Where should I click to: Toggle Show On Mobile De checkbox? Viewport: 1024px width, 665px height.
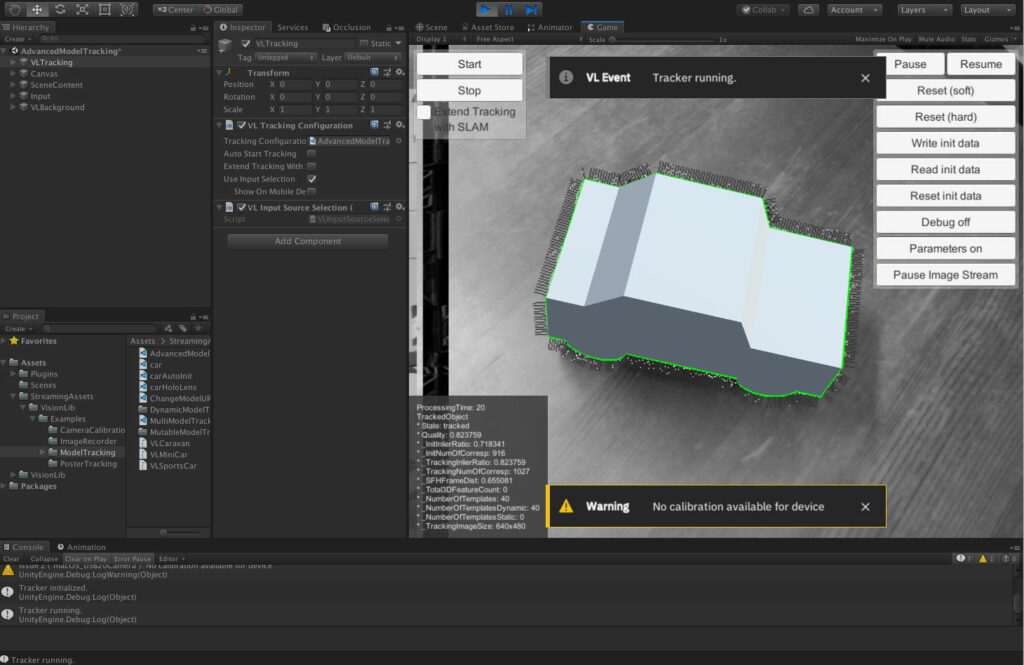pos(312,191)
